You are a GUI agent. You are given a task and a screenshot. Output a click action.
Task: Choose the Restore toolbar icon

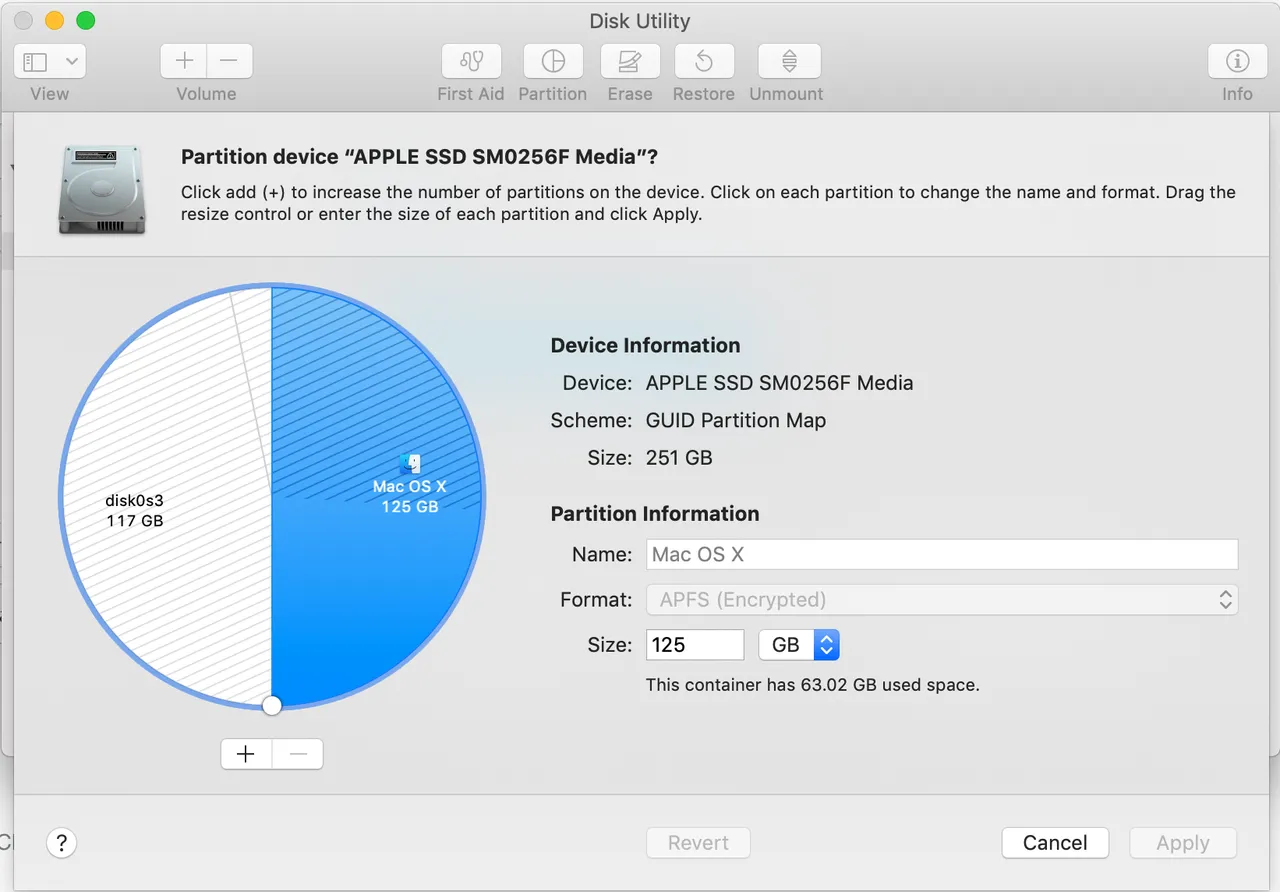click(704, 62)
